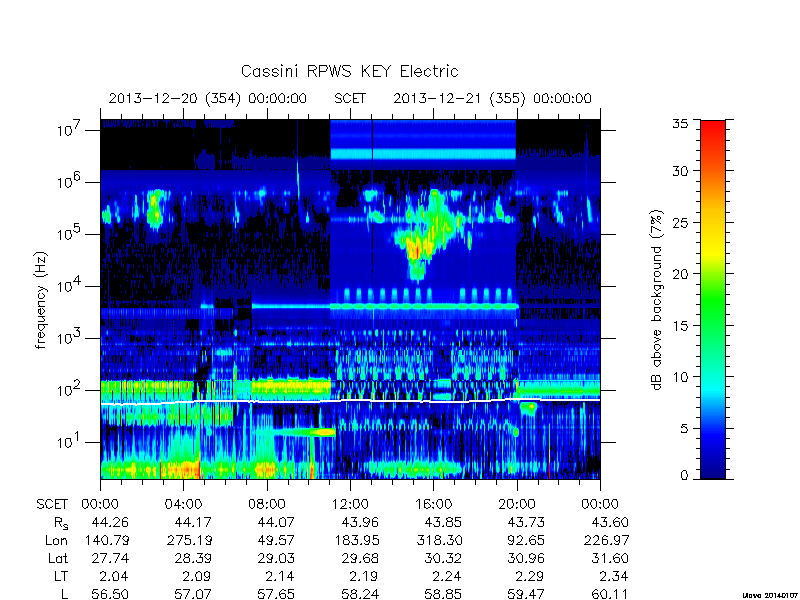
Task: Select start date '2013-12-20 (354) 00:00:00'
Action: [x=208, y=98]
